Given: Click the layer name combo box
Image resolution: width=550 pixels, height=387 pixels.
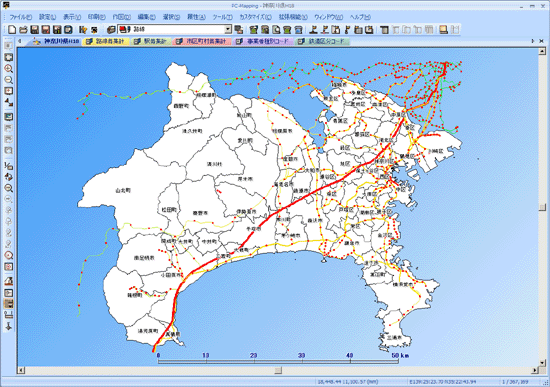Looking at the screenshot, I should (174, 29).
